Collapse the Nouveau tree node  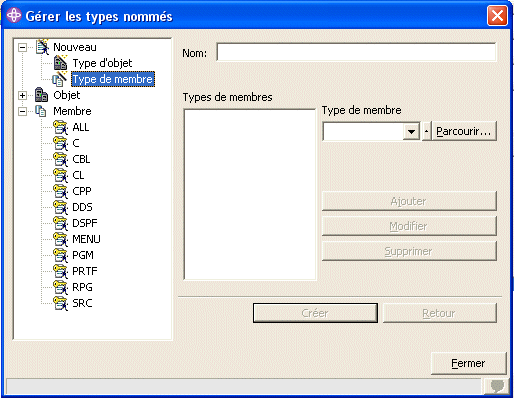click(x=22, y=47)
